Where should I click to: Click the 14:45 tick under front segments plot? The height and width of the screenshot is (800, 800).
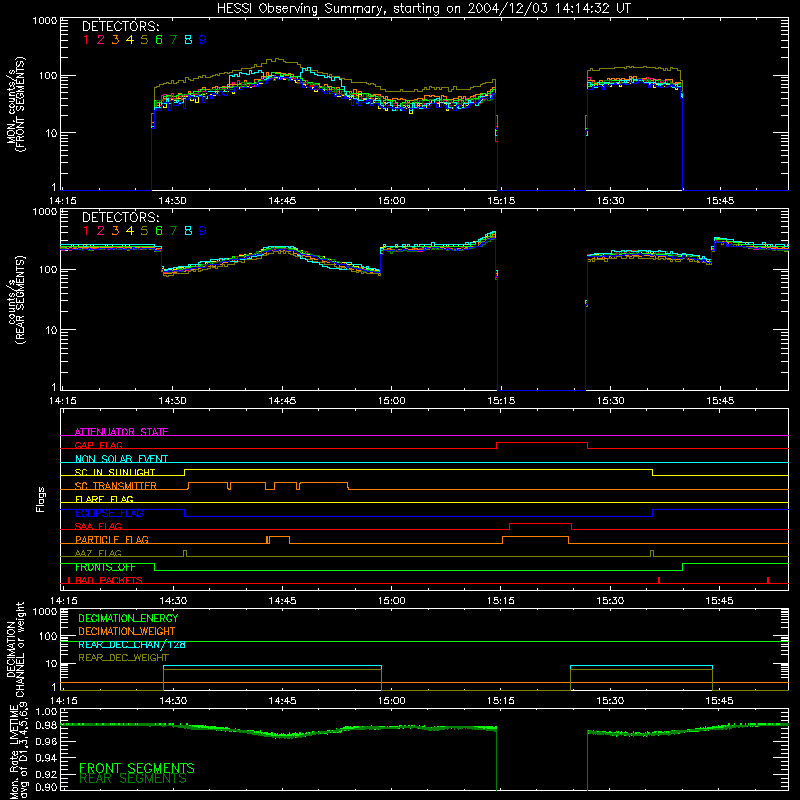pos(282,201)
